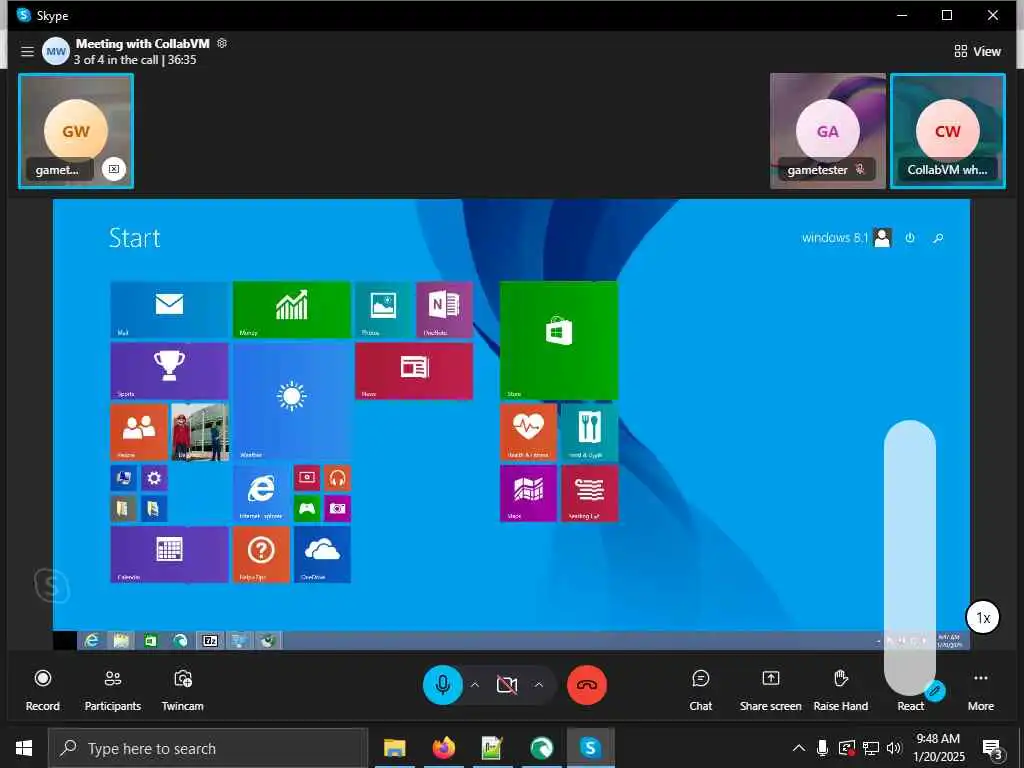The width and height of the screenshot is (1024, 768).
Task: Open the Help+Tips question mark tile
Action: tap(261, 554)
